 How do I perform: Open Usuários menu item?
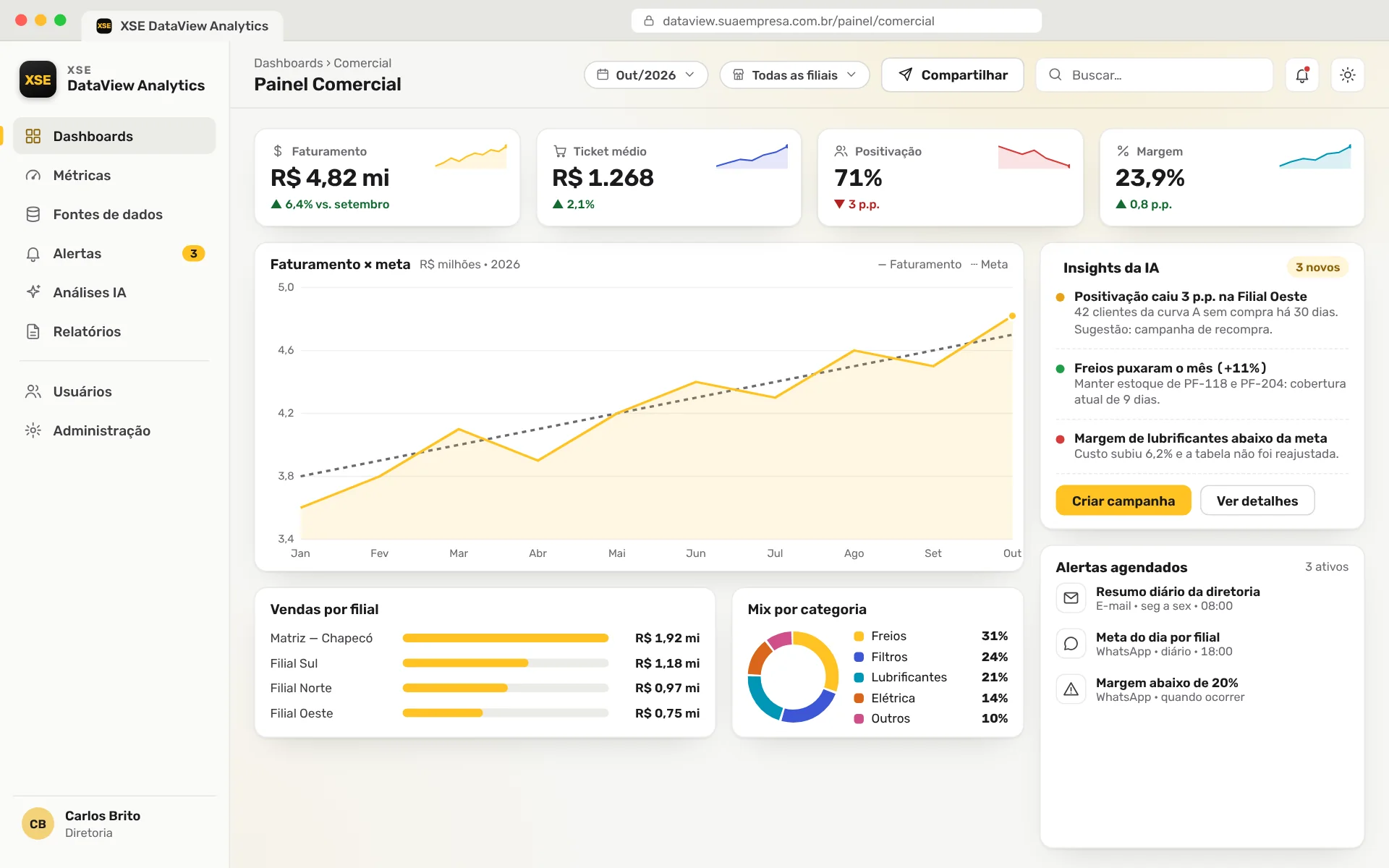(x=114, y=391)
